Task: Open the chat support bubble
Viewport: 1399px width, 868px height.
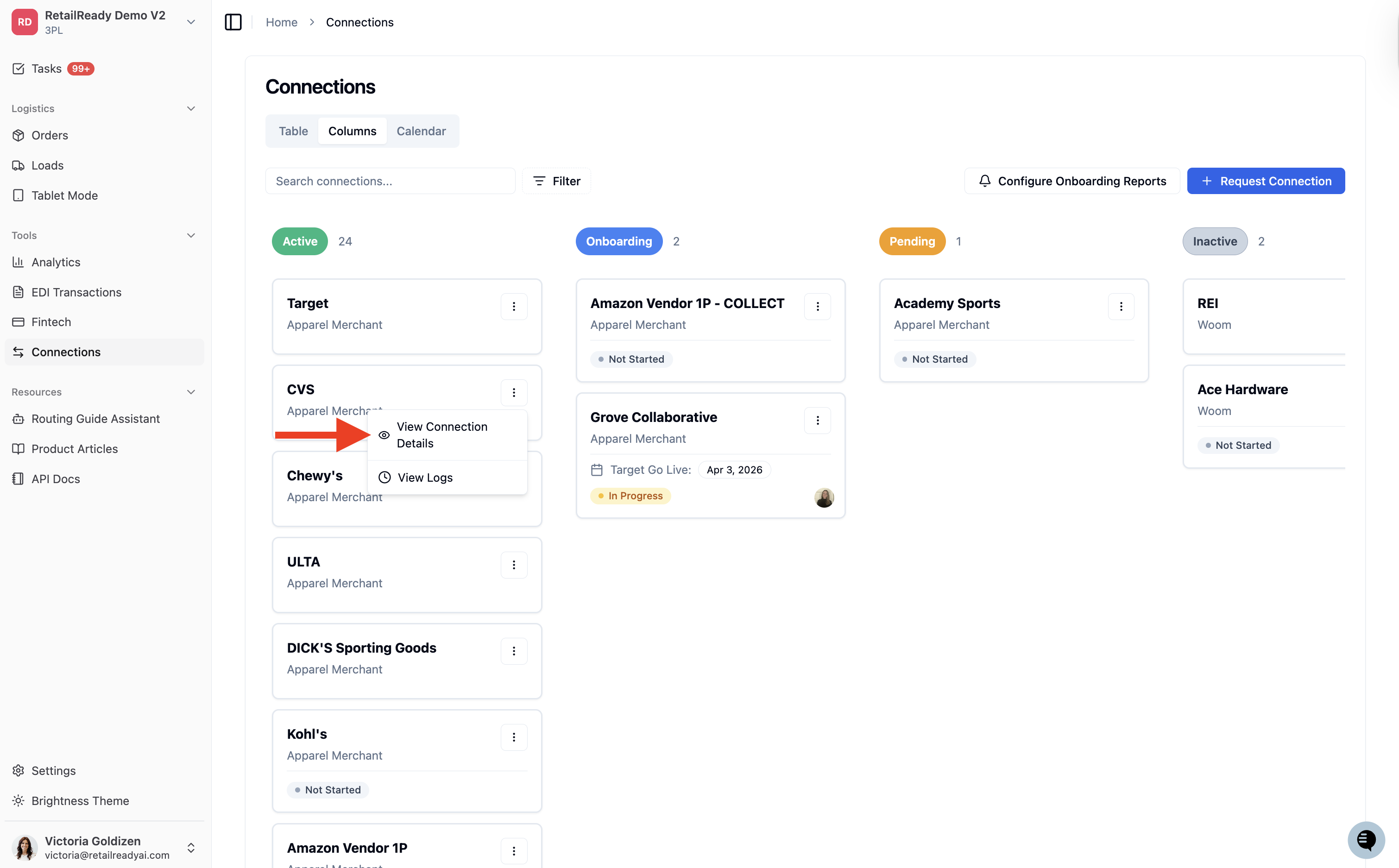Action: pyautogui.click(x=1366, y=839)
